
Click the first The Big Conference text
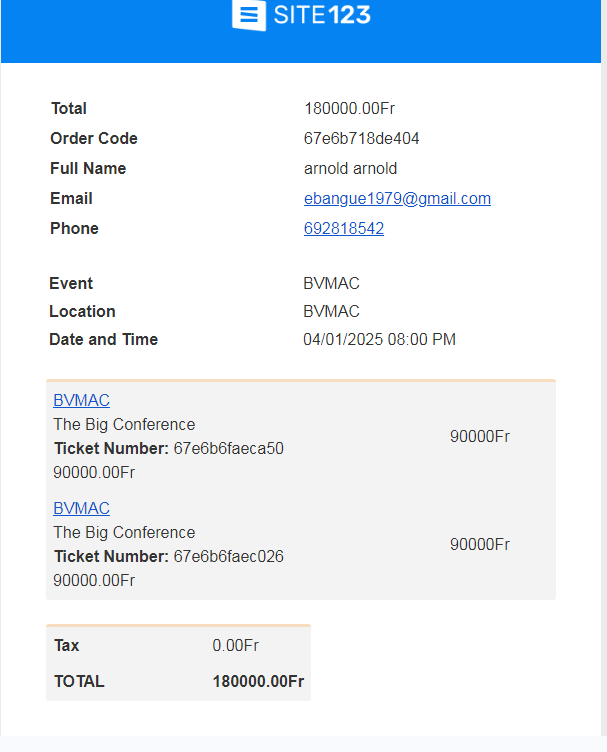[x=124, y=424]
